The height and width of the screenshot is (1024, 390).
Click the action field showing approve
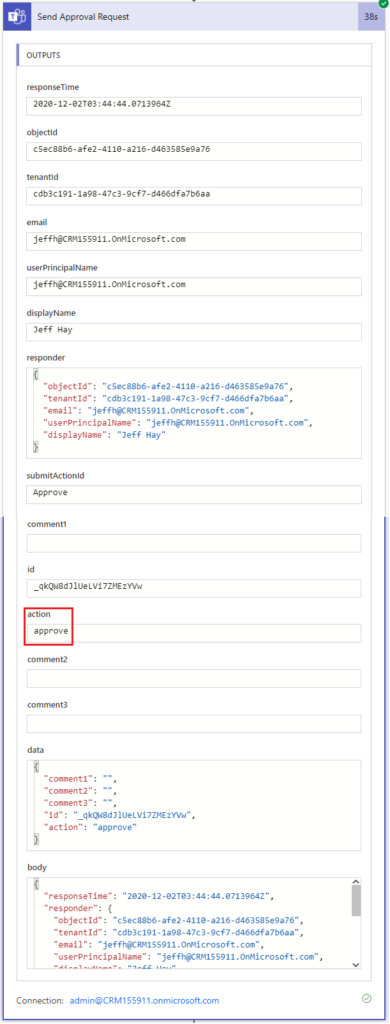(x=194, y=633)
